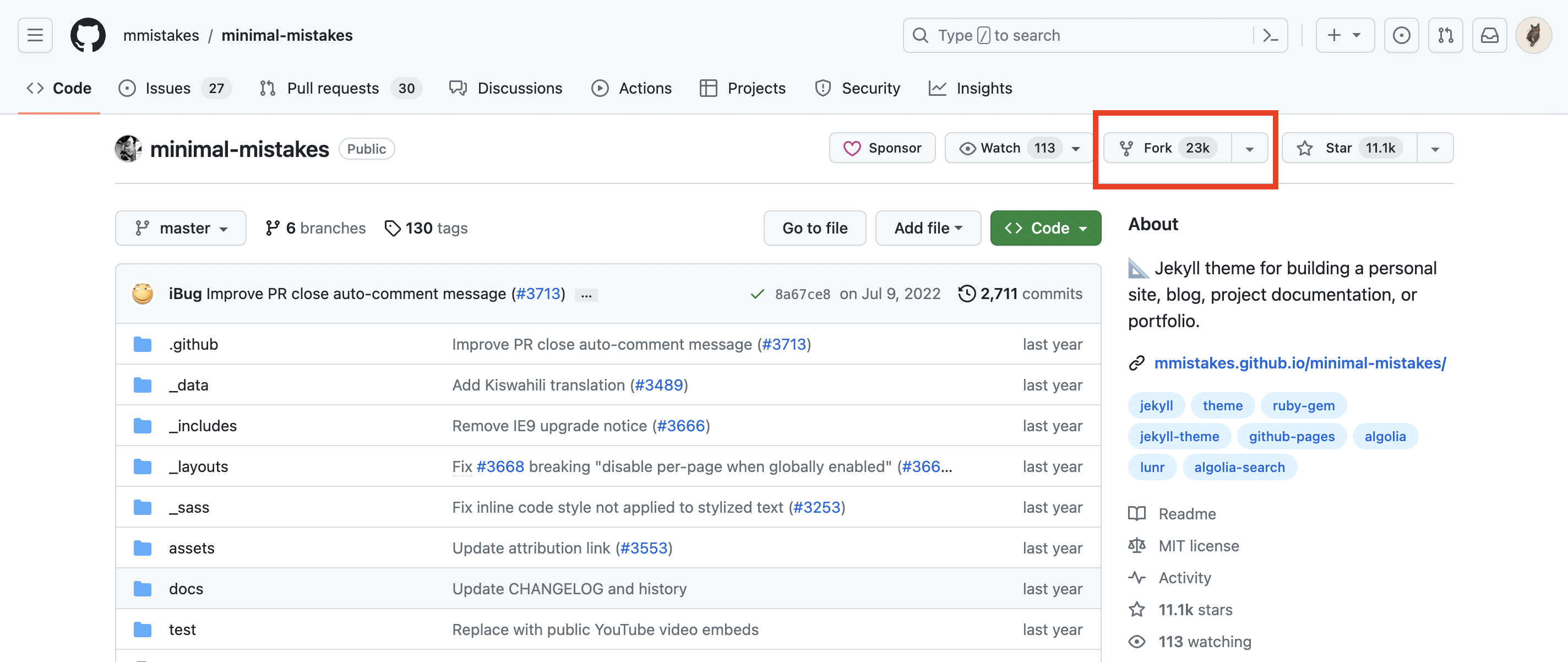View the 113 watching link

click(1189, 641)
